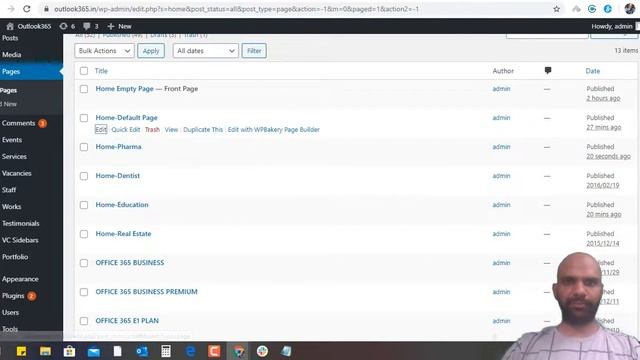Click Duplicate This under Home-Default Page
This screenshot has height=360, width=640.
(203, 129)
